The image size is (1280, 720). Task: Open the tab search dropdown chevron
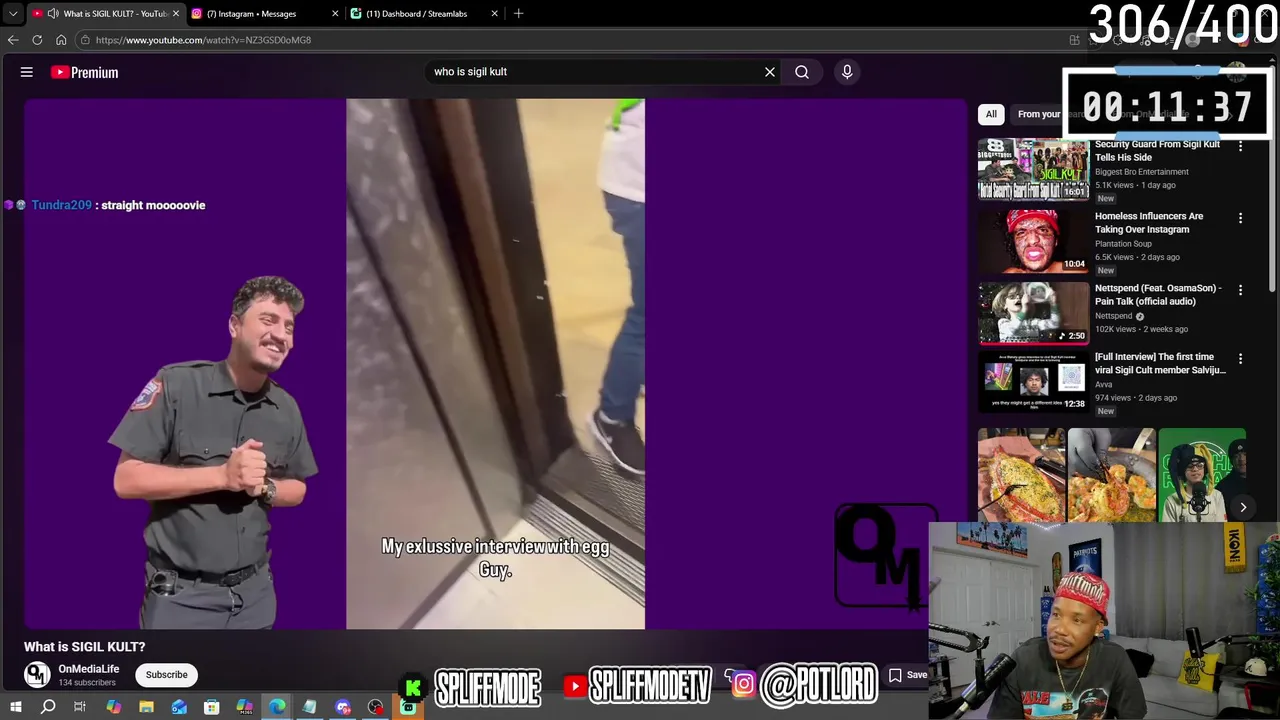(13, 14)
